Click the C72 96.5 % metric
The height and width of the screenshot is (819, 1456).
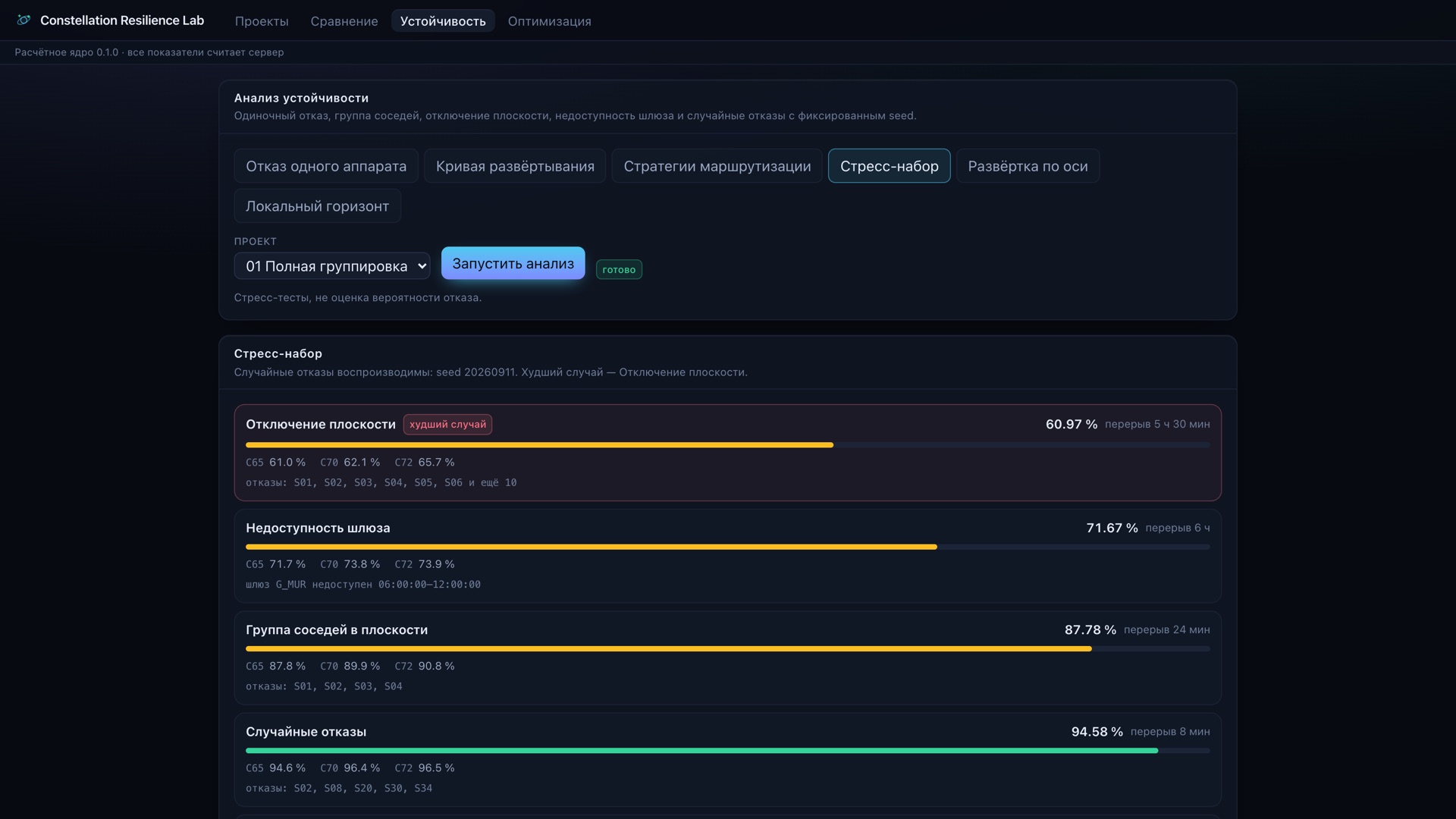pyautogui.click(x=425, y=768)
